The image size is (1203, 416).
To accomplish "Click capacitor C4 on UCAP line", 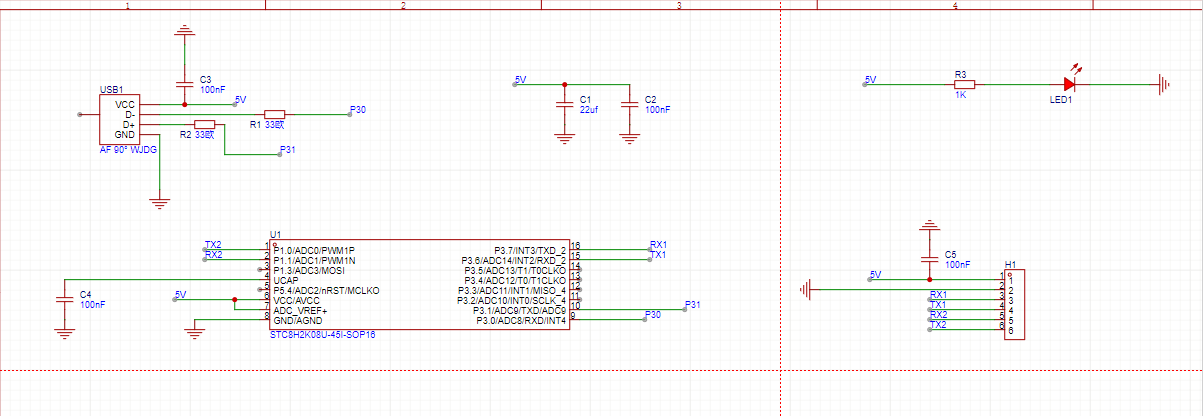I will click(x=65, y=300).
